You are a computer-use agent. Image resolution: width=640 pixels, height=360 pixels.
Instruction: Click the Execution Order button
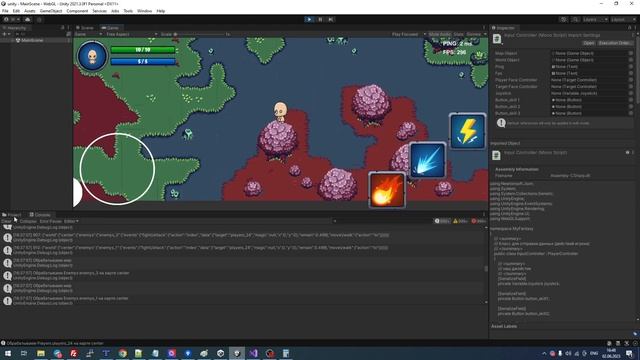(x=615, y=43)
